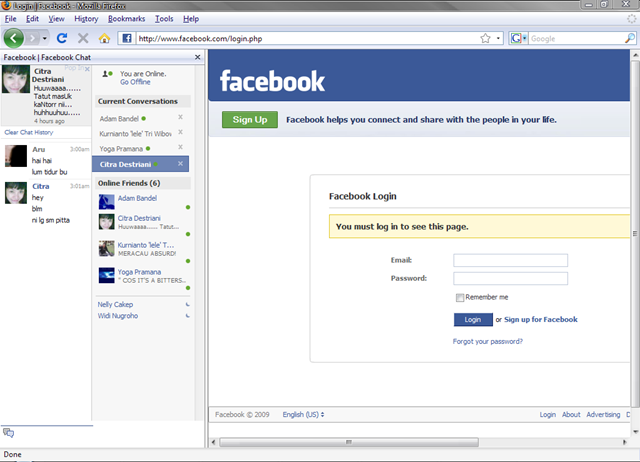This screenshot has width=640, height=462.
Task: Close the Adam Bandel conversation
Action: (x=180, y=117)
